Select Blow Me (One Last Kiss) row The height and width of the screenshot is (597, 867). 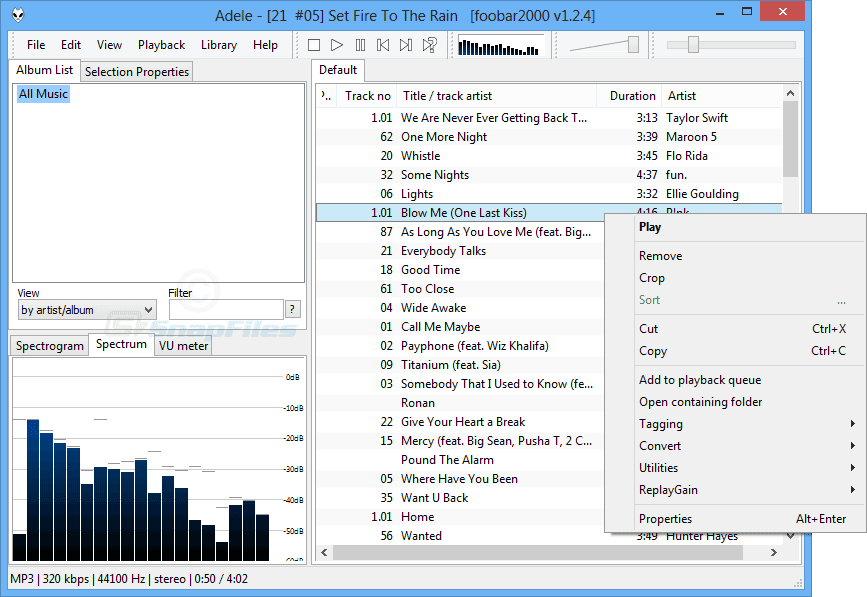click(461, 213)
